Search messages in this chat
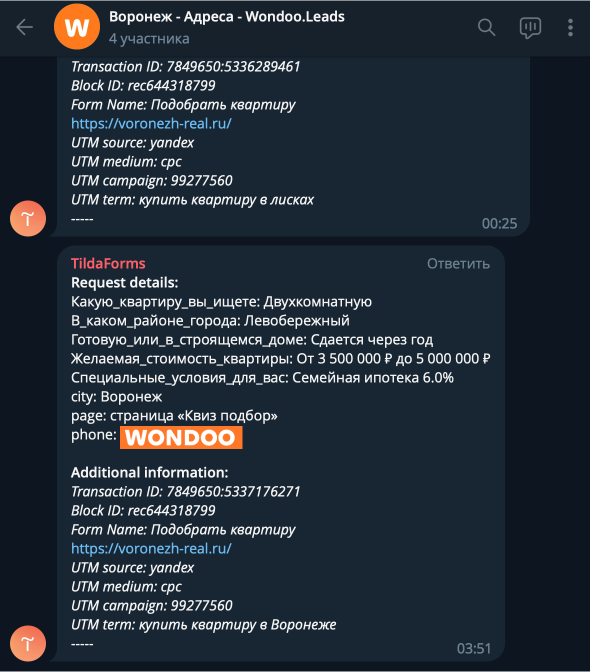The width and height of the screenshot is (590, 672). coord(486,27)
